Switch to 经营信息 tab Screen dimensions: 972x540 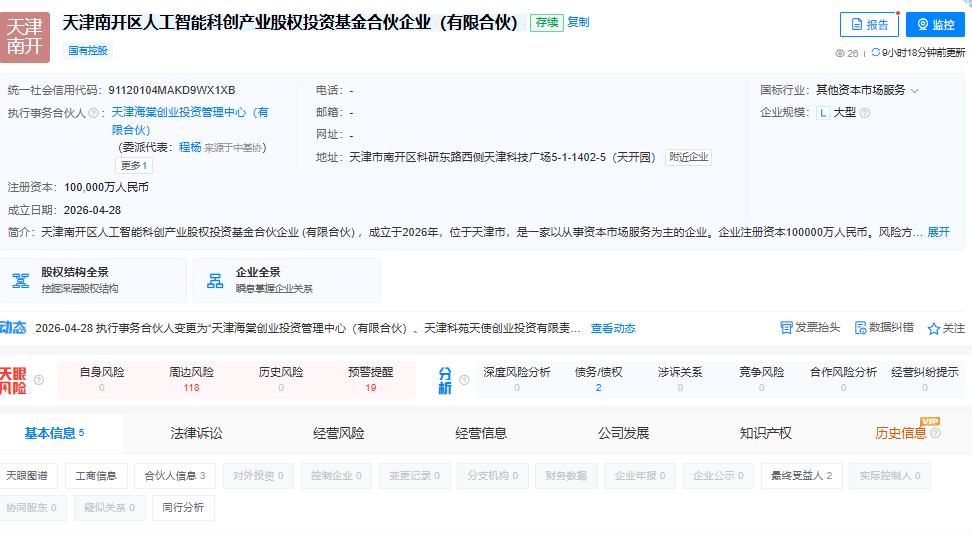481,433
